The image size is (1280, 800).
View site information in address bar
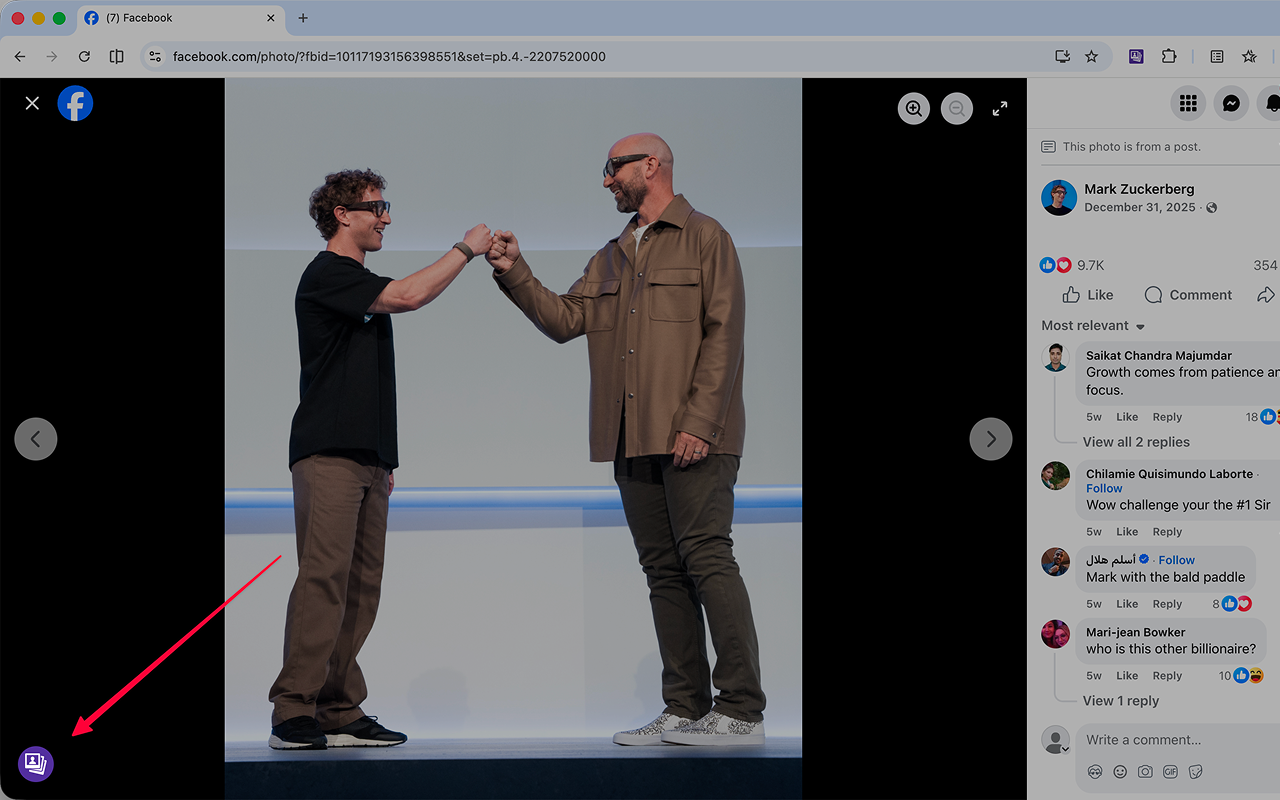tap(155, 57)
